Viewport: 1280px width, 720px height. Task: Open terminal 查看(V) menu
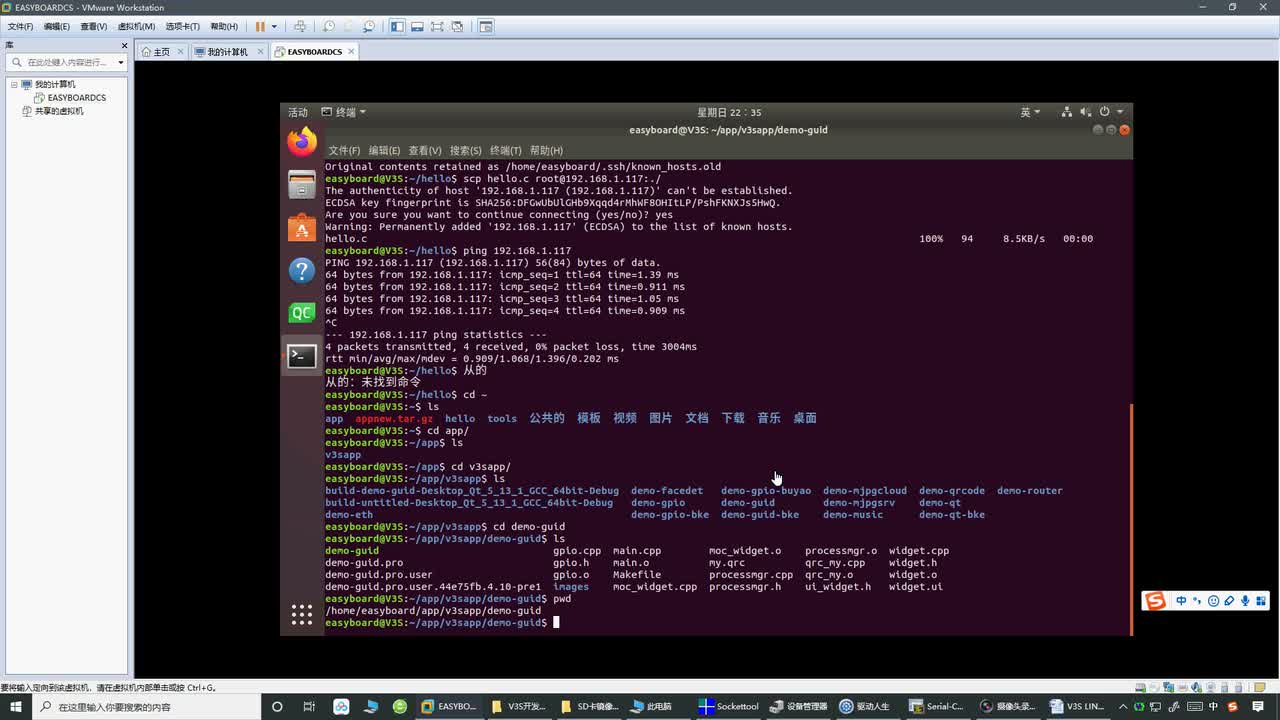[x=425, y=151]
